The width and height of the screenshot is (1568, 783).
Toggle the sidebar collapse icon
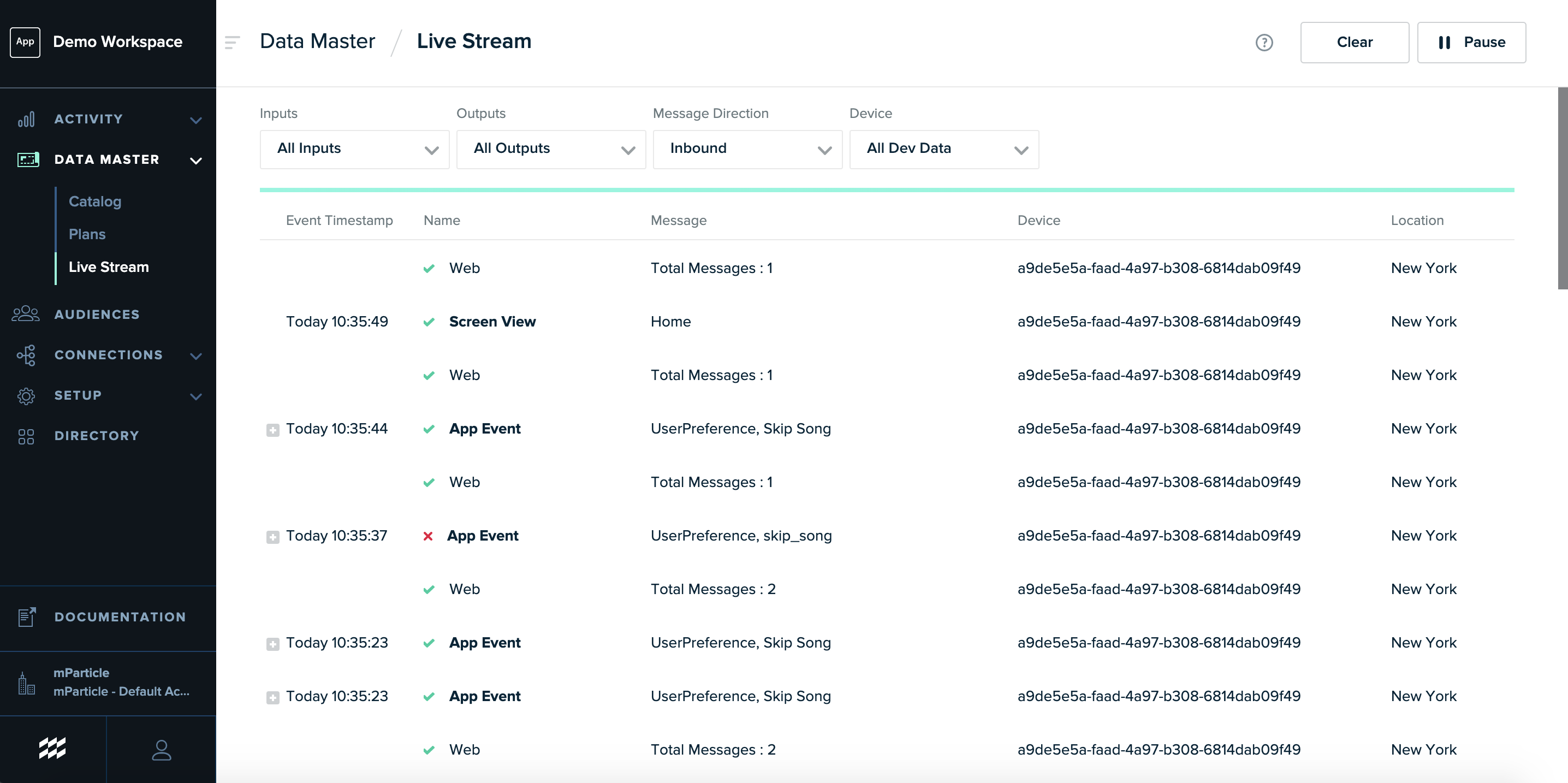tap(232, 42)
